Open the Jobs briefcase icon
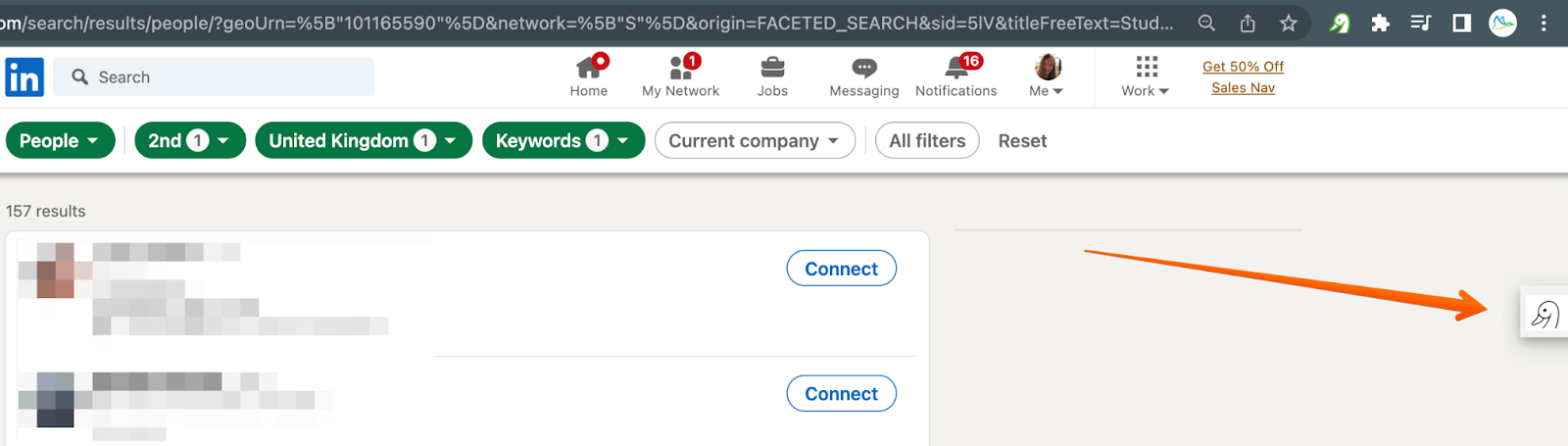 772,68
